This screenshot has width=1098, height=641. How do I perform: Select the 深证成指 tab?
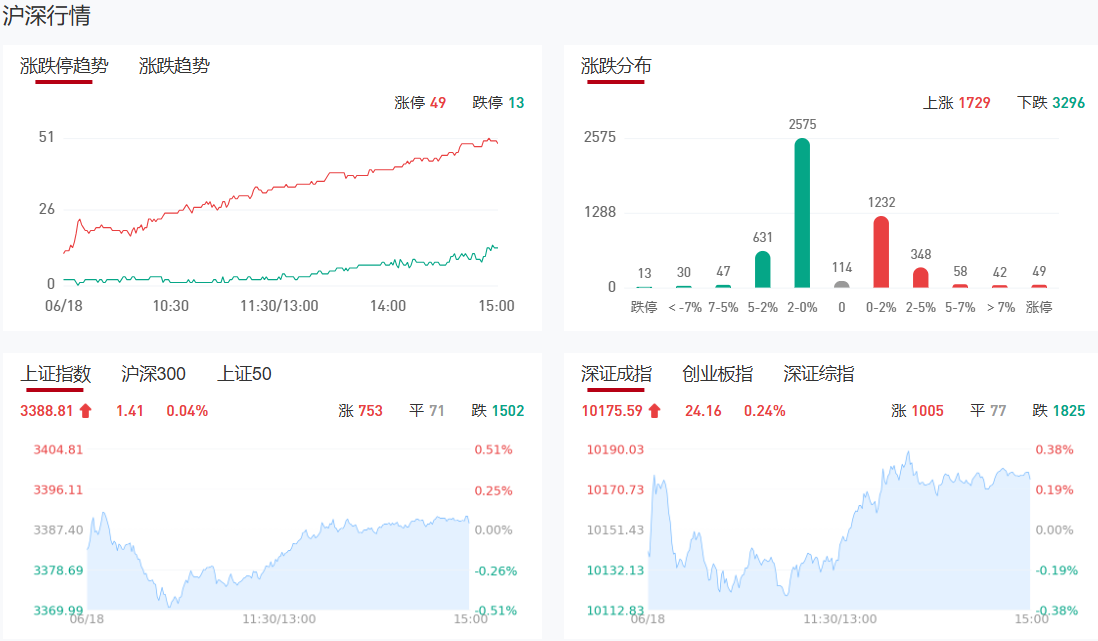click(x=616, y=374)
